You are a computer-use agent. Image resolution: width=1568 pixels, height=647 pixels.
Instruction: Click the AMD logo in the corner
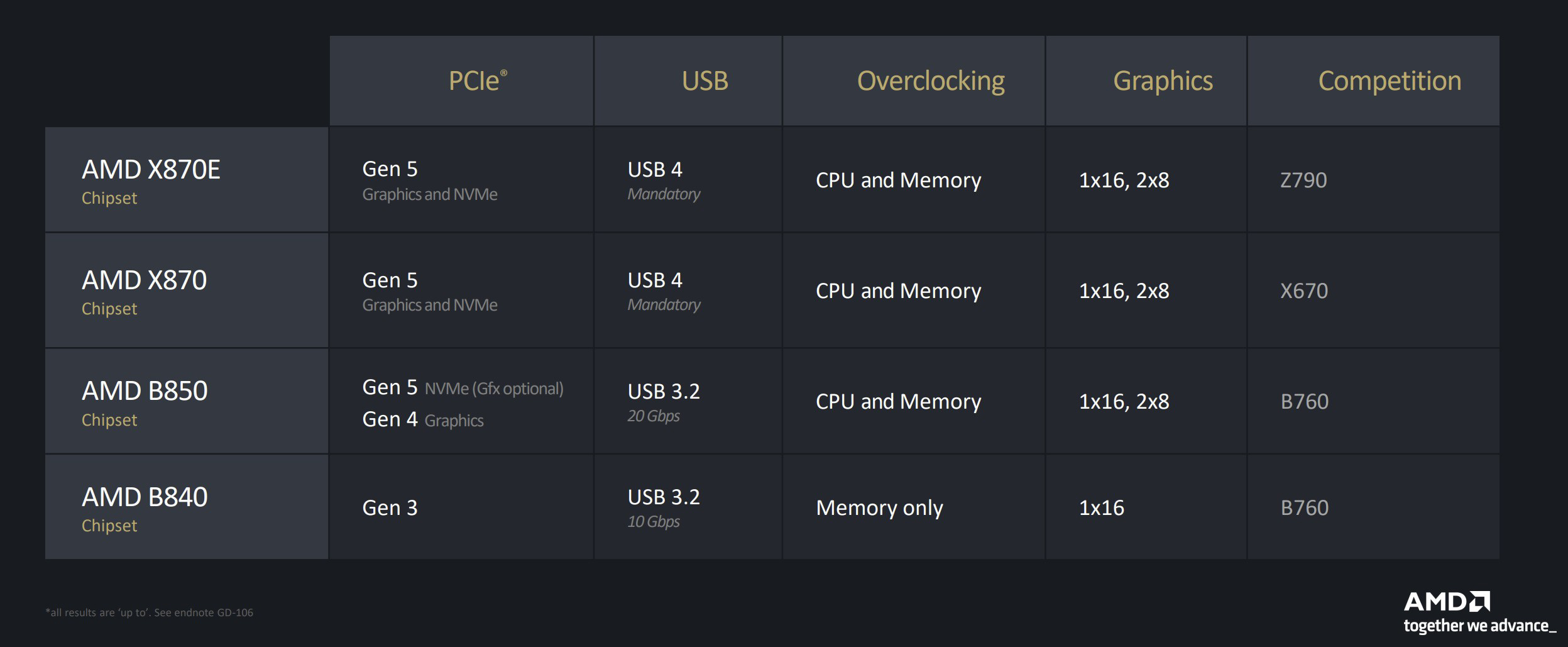point(1447,602)
